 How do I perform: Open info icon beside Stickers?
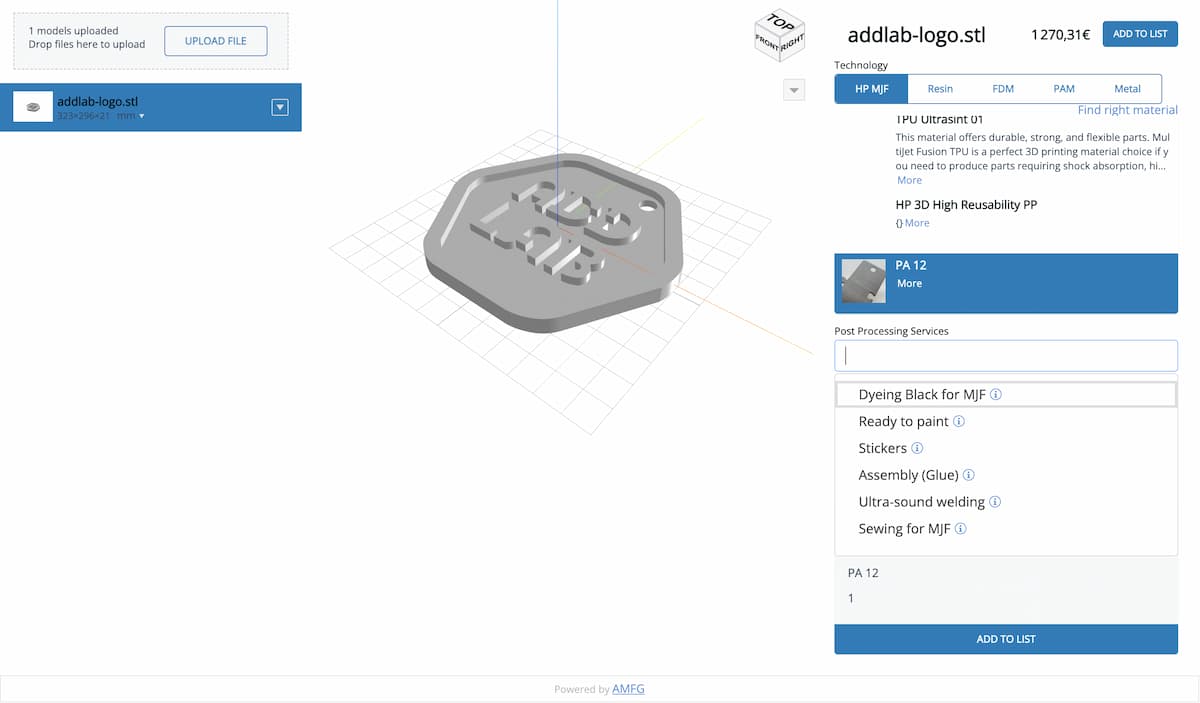(917, 449)
